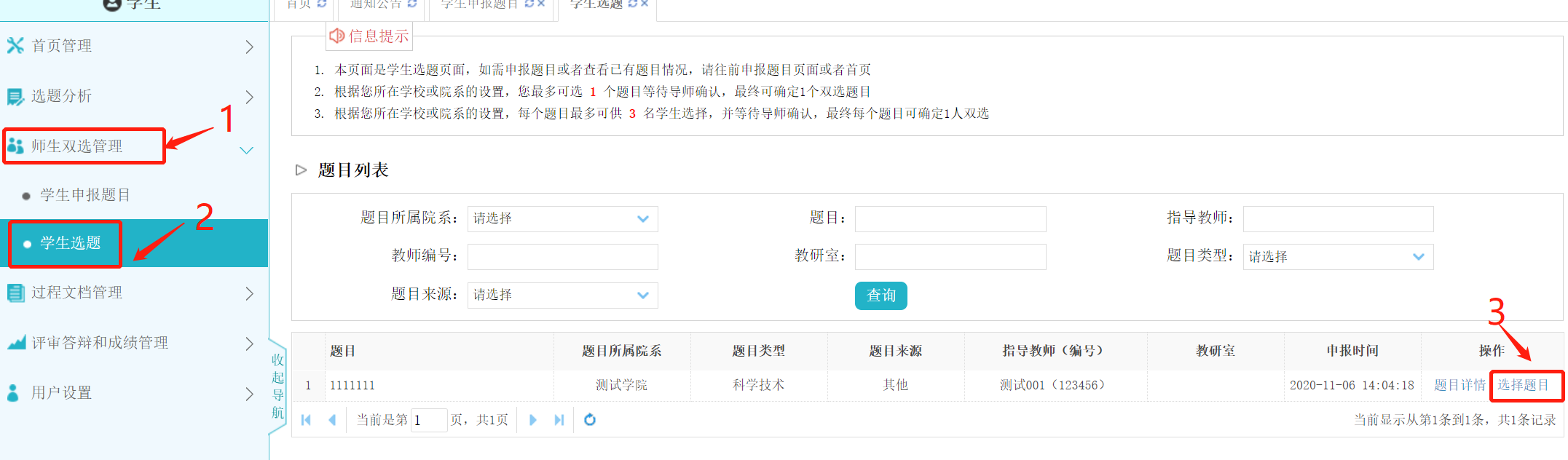Screen dimensions: 1568x460
Task: Refresh the topic list table
Action: (x=590, y=420)
